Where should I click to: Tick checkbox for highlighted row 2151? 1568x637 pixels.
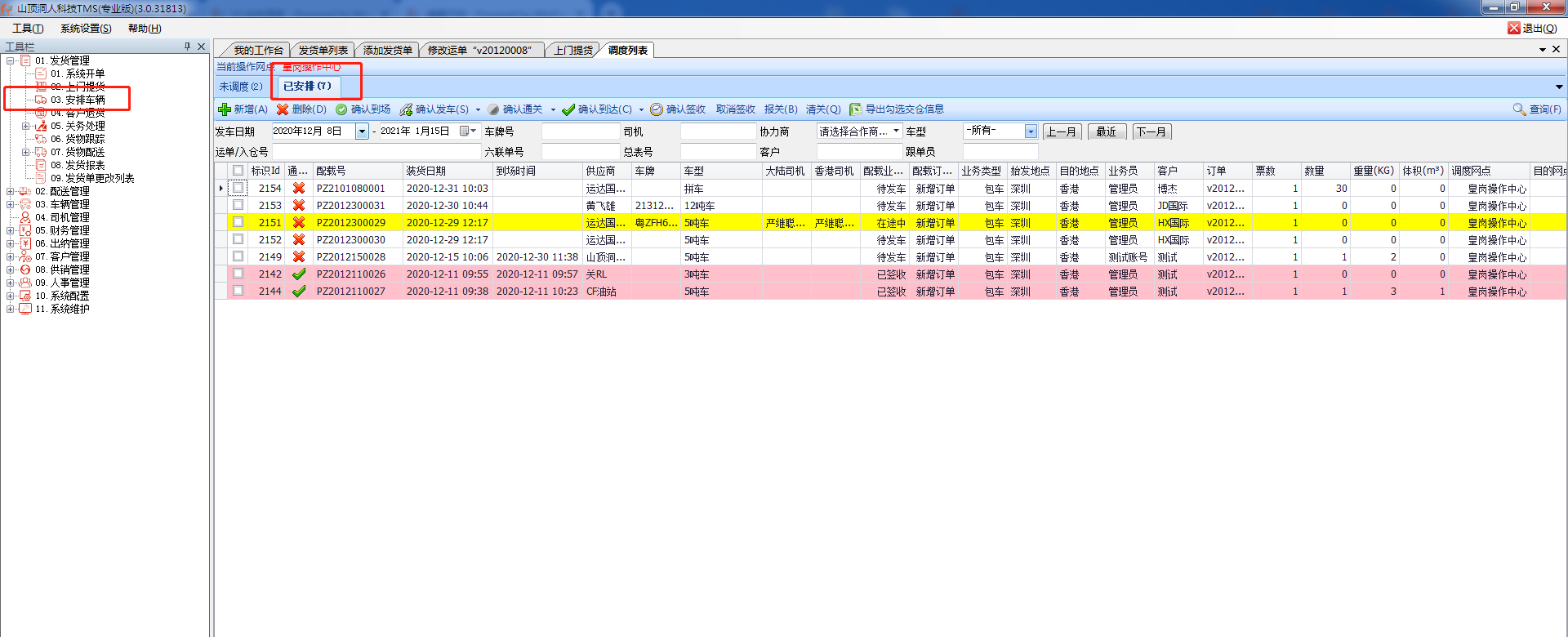tap(238, 222)
